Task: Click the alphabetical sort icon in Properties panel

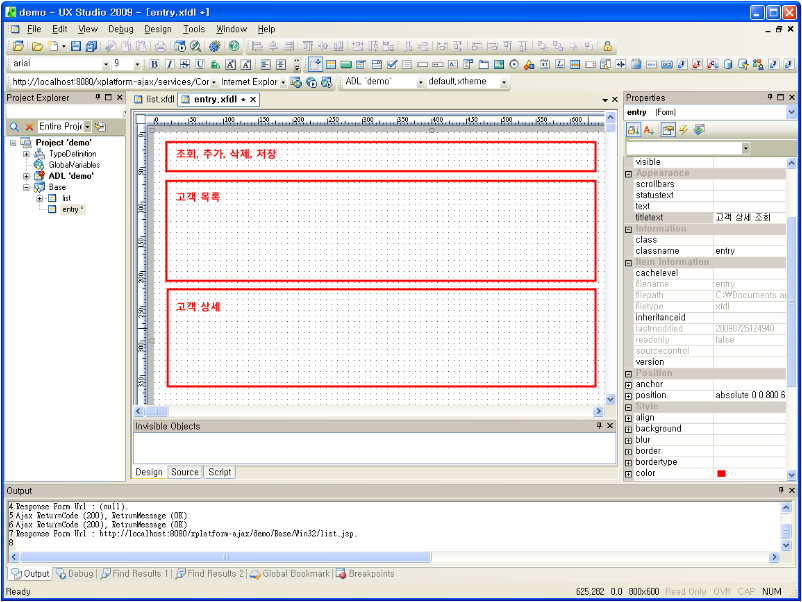Action: point(648,129)
